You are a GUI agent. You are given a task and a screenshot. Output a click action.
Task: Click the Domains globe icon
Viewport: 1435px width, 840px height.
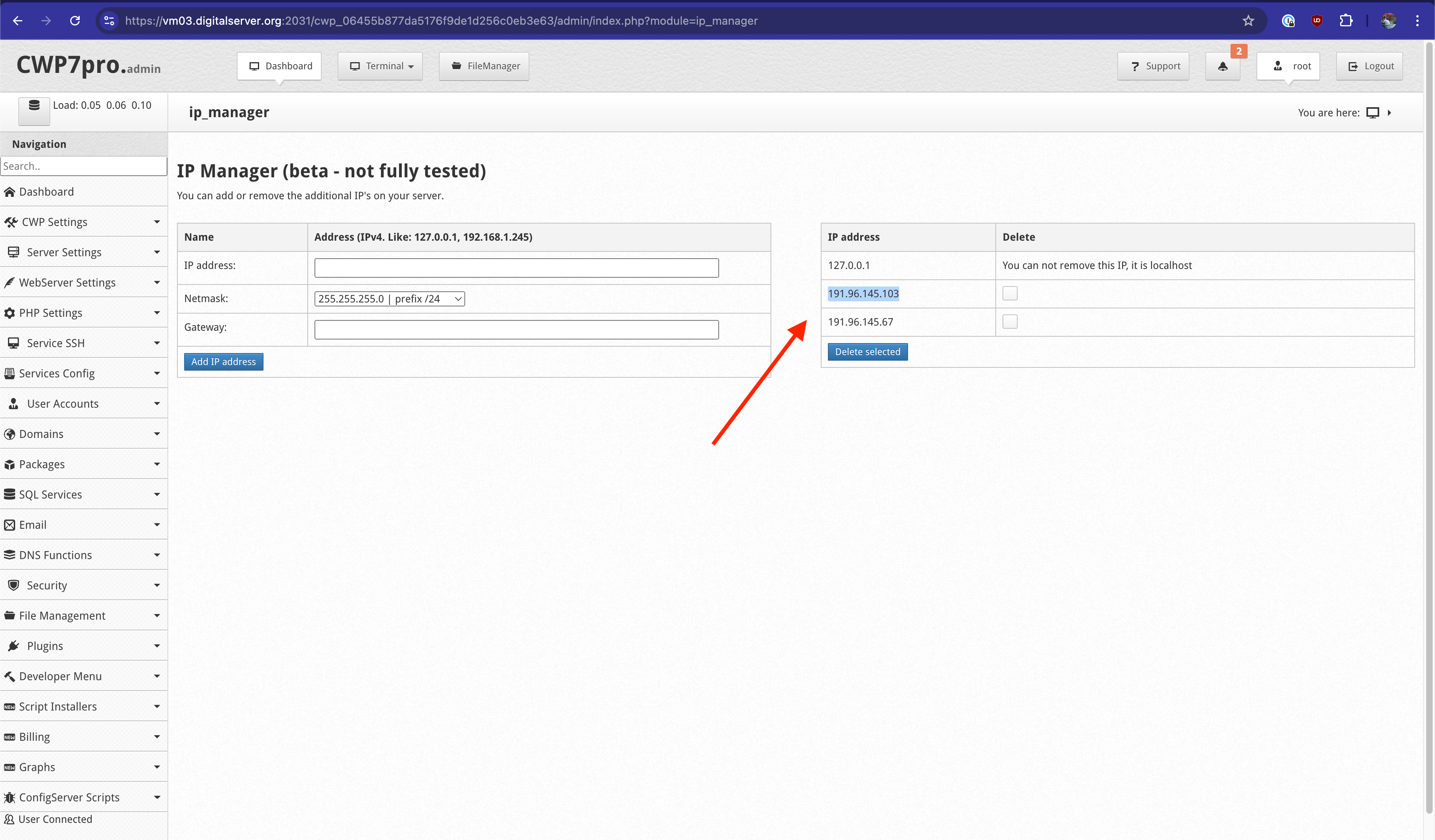(x=9, y=434)
